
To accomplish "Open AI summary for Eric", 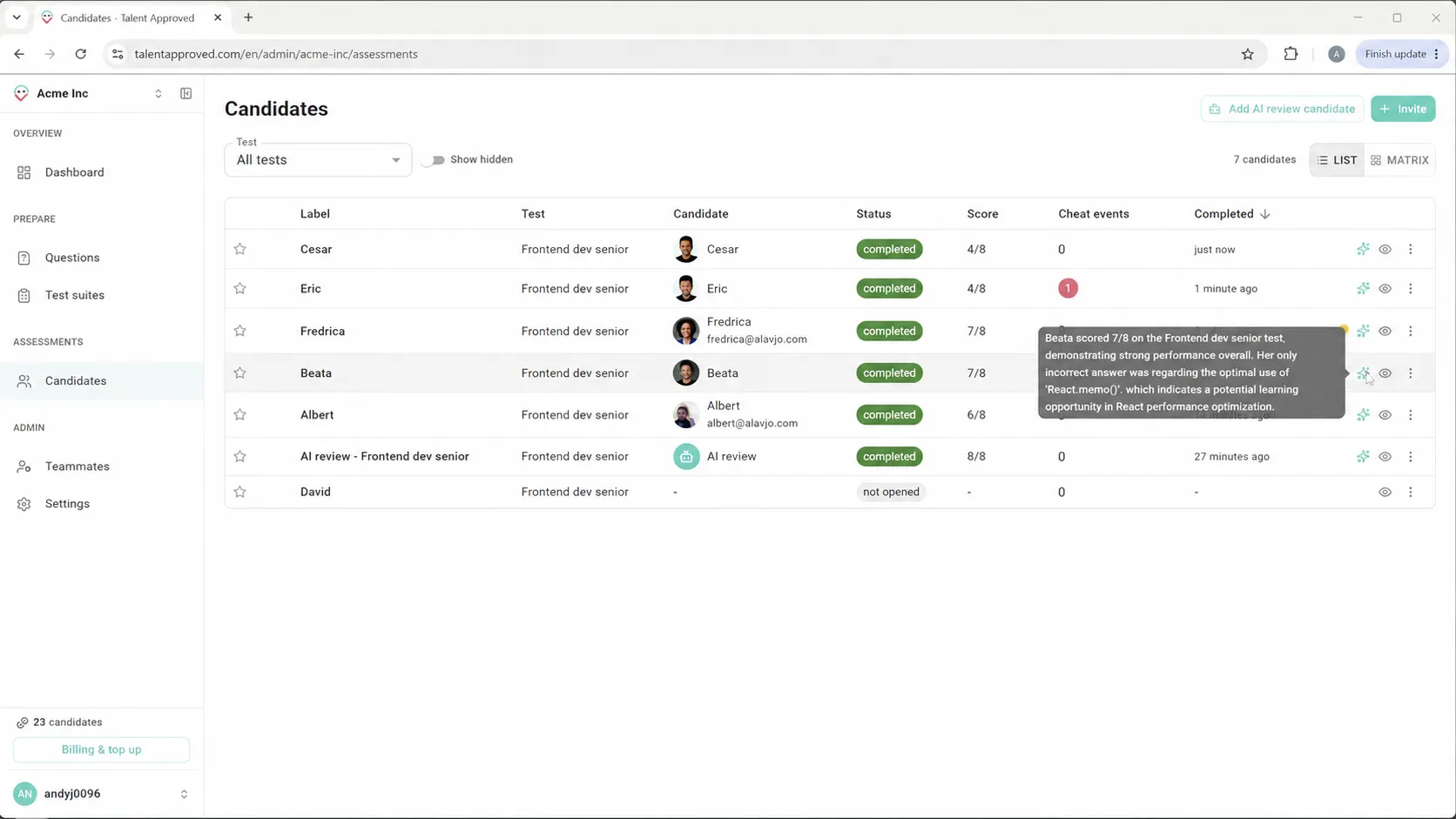I will pos(1363,288).
